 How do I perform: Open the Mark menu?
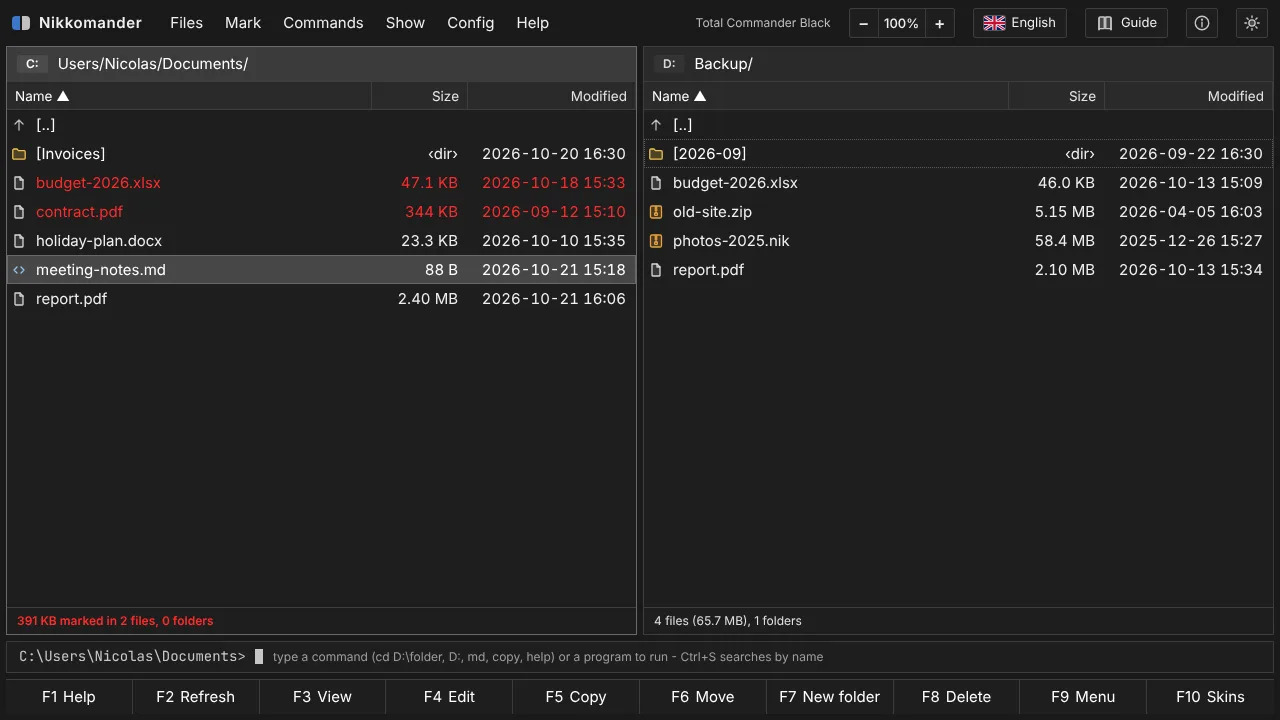[243, 23]
